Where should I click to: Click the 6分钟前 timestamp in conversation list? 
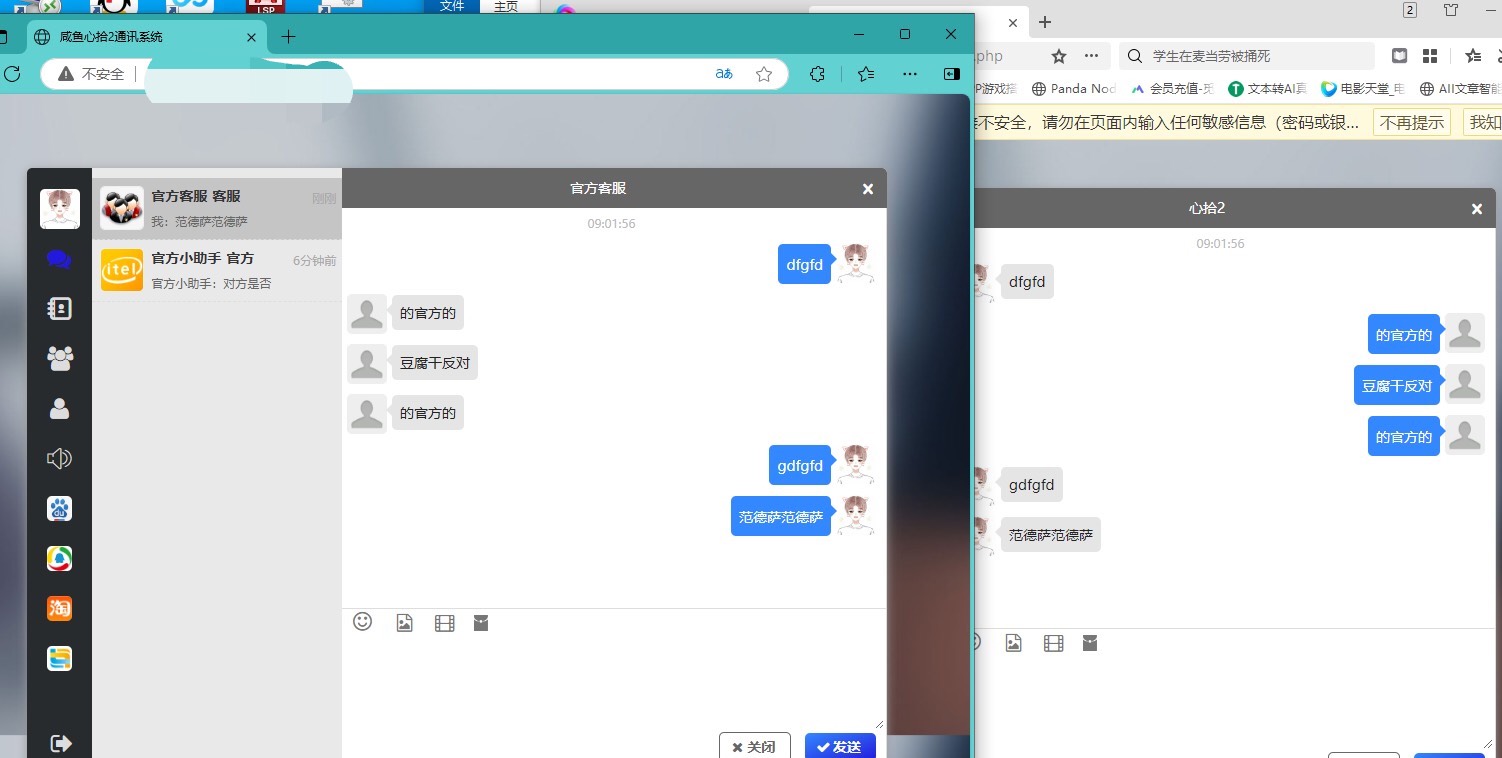pyautogui.click(x=314, y=261)
